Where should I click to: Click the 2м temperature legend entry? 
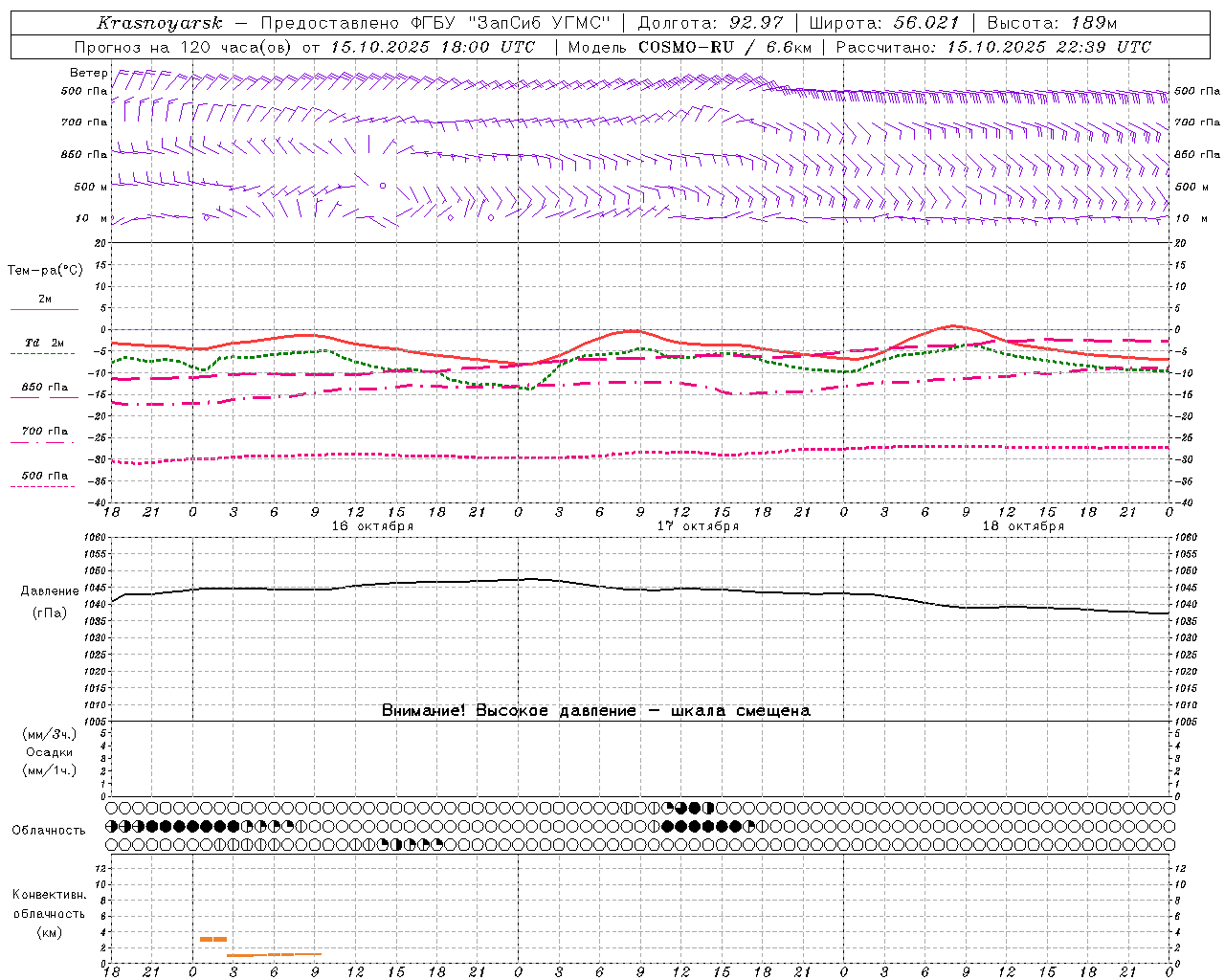(x=45, y=300)
